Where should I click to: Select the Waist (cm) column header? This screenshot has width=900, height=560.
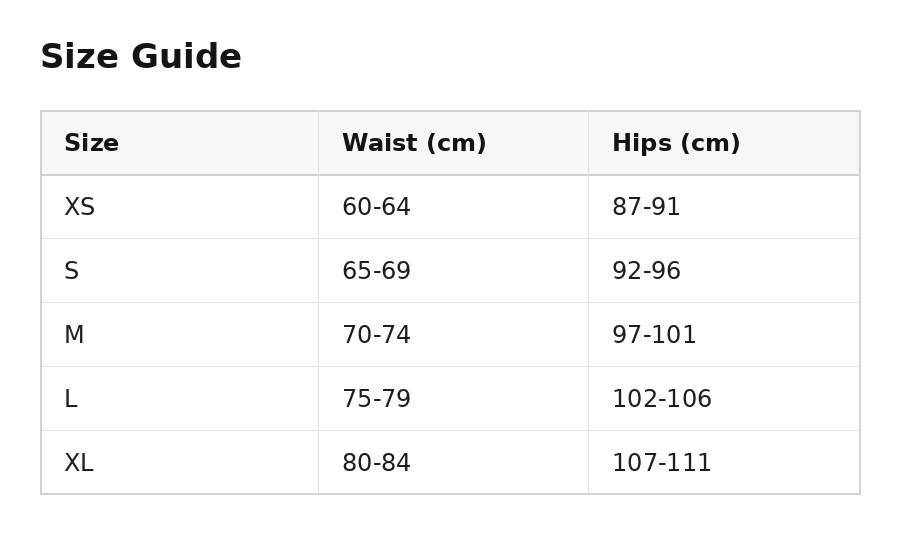click(x=453, y=143)
